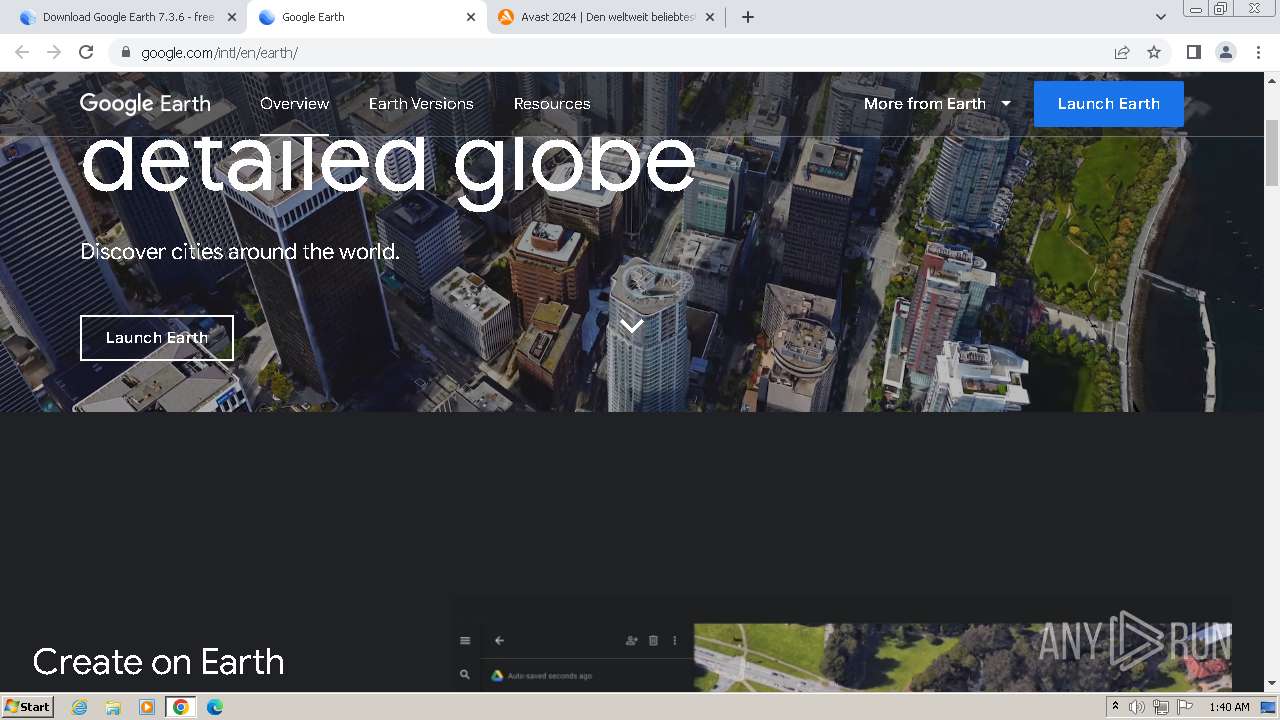The width and height of the screenshot is (1280, 720).
Task: Open Windows Start menu
Action: pos(27,706)
